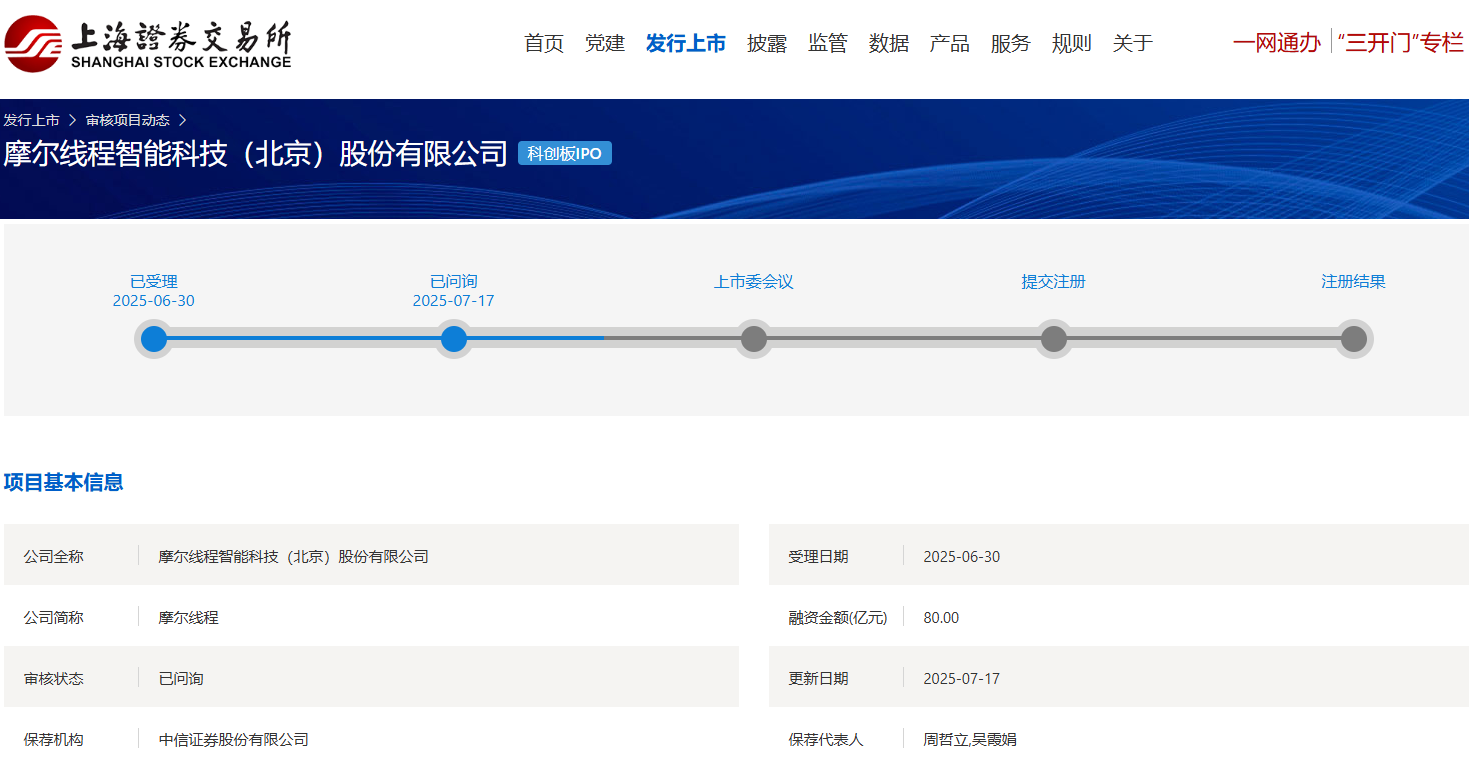Click the 融资金额 value 80.00
Viewport: 1469px width, 759px height.
pyautogui.click(x=941, y=618)
